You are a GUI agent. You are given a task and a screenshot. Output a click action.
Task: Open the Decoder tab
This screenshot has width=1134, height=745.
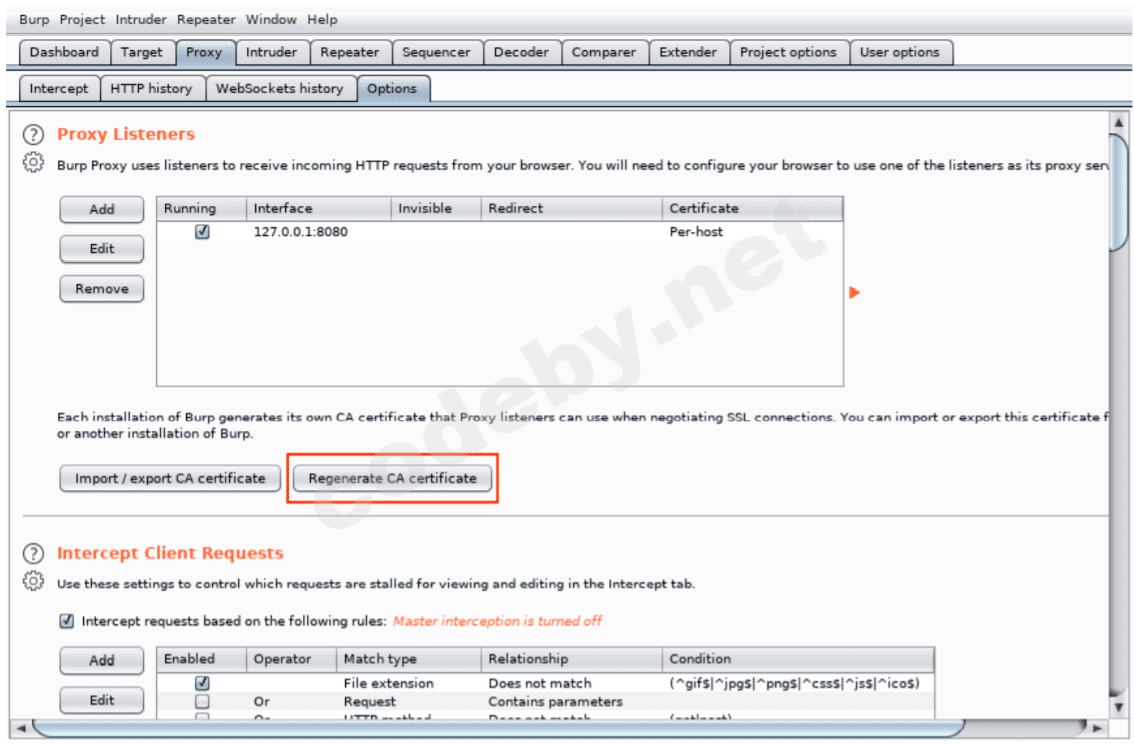[x=521, y=52]
